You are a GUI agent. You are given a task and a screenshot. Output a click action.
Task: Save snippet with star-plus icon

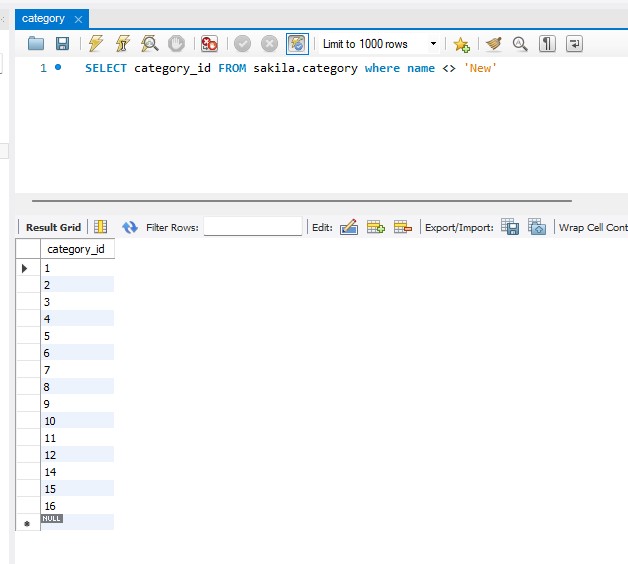pyautogui.click(x=461, y=44)
